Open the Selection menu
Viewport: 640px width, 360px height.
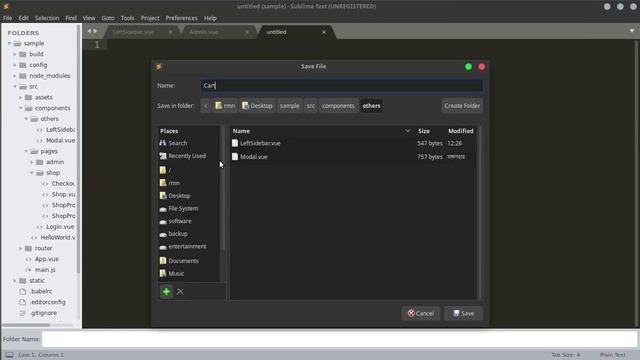coord(47,18)
